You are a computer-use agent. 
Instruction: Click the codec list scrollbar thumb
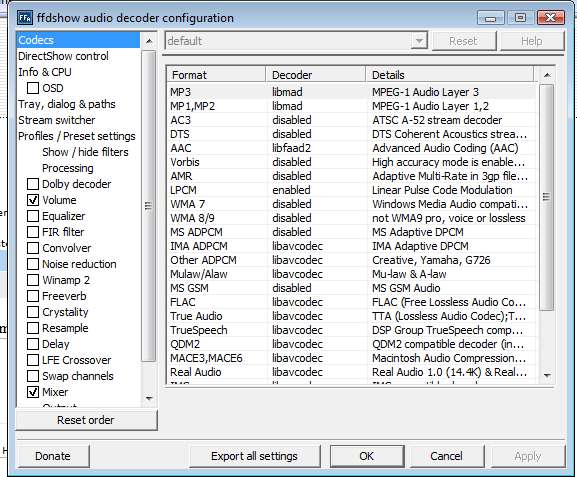(x=547, y=197)
